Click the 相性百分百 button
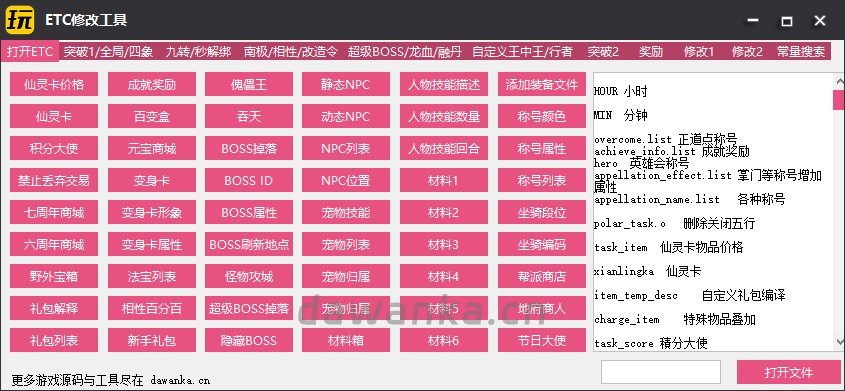845x391 pixels. (152, 308)
